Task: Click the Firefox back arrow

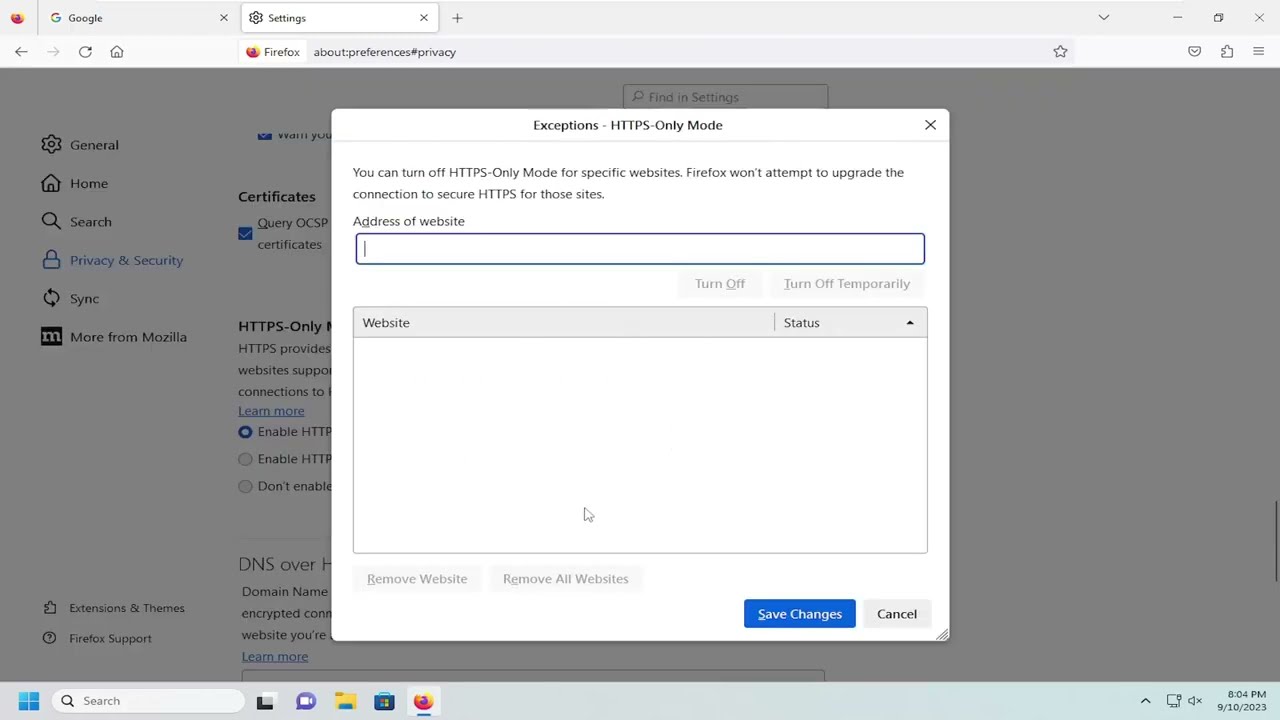Action: click(21, 52)
